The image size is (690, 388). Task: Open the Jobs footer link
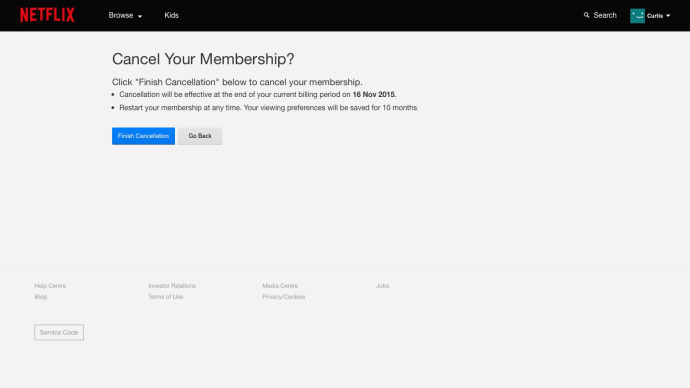382,286
